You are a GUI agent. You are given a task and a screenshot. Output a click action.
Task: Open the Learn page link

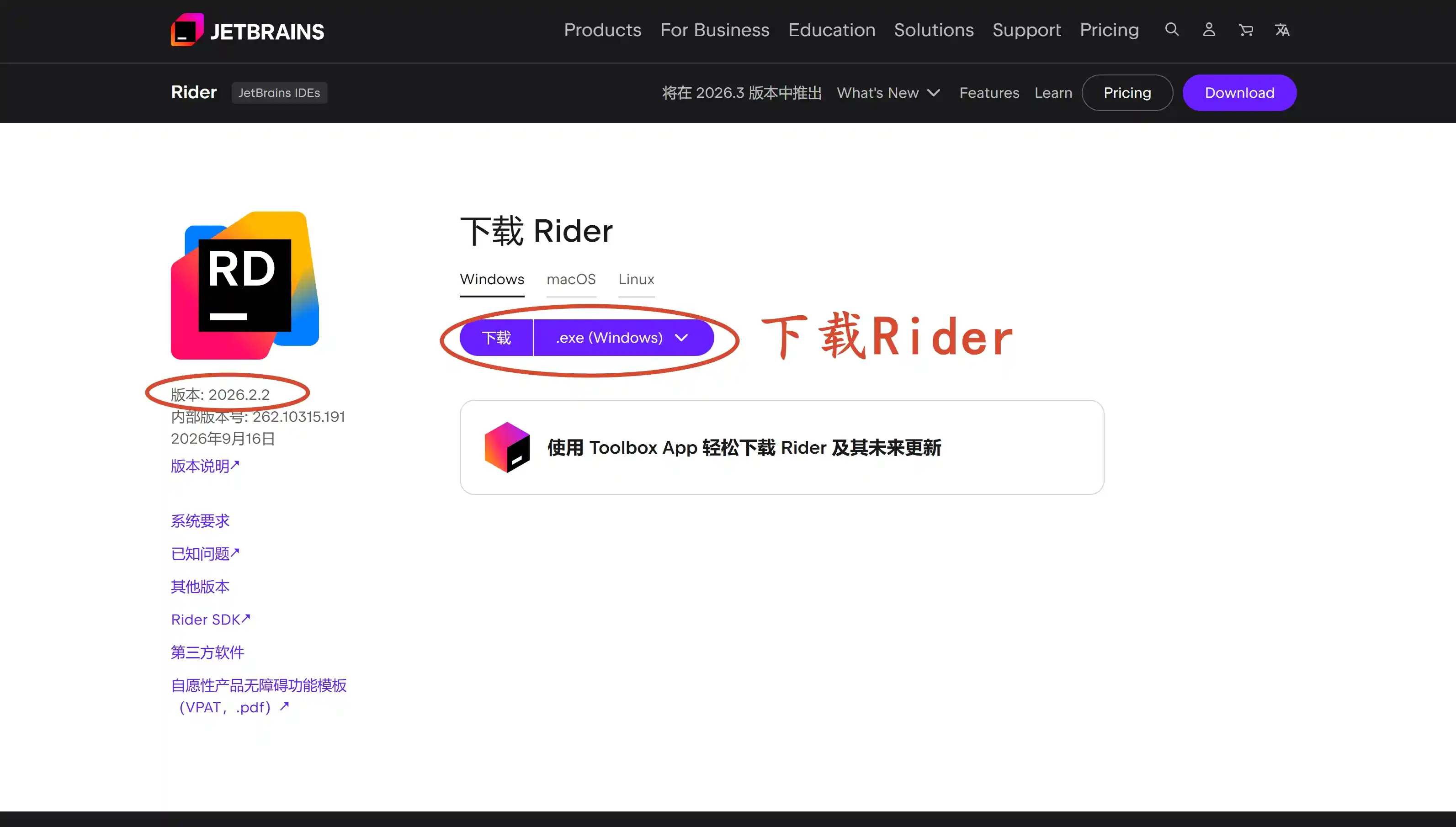1053,93
